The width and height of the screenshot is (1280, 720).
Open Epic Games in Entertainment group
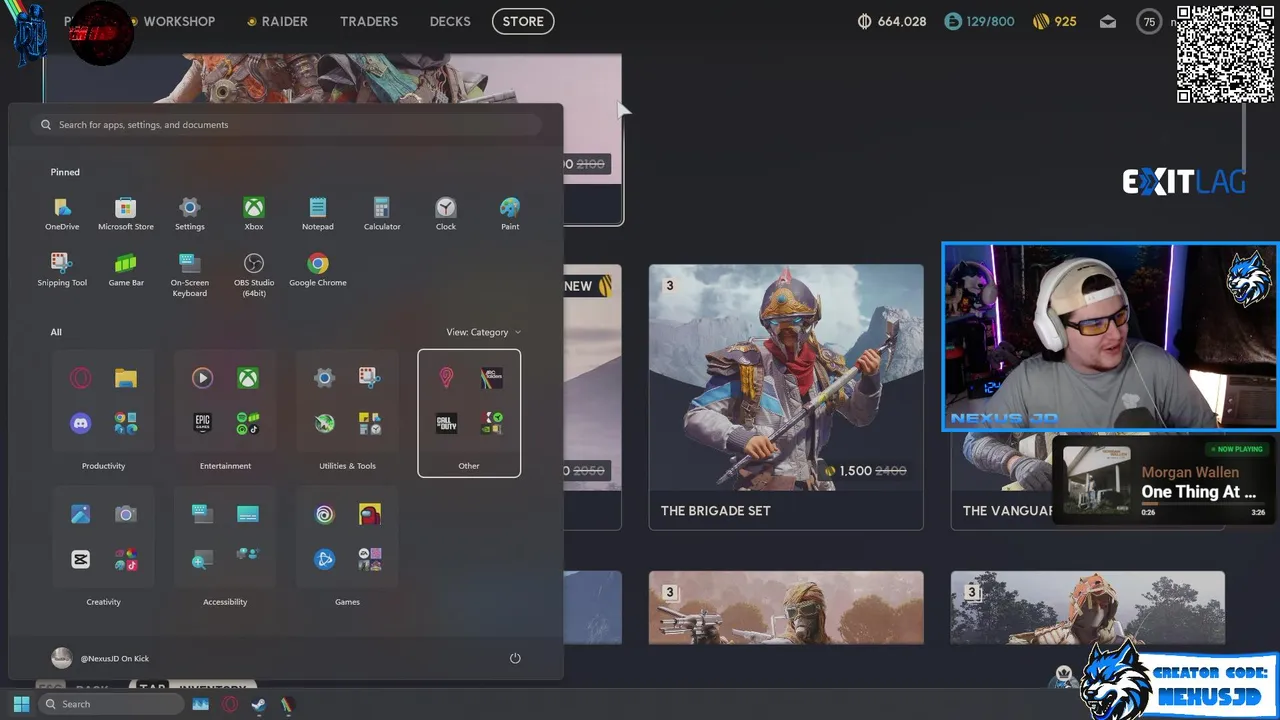[x=203, y=423]
